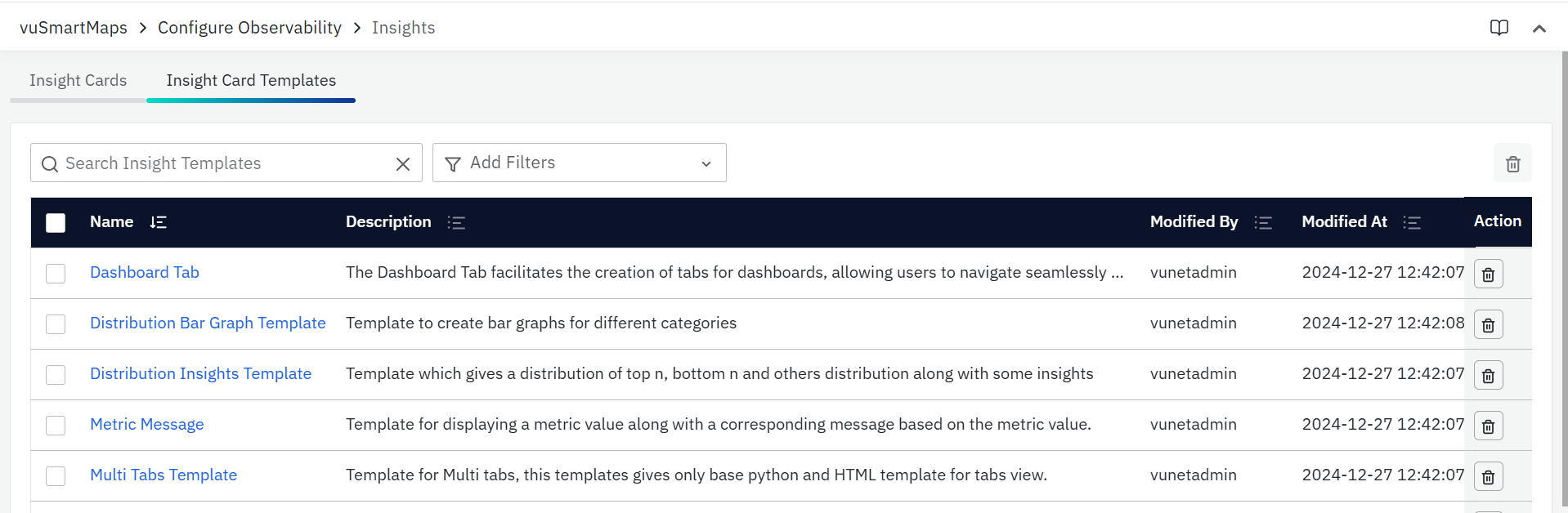Viewport: 1568px width, 513px height.
Task: Toggle the select all checkbox in header
Action: coord(56,223)
